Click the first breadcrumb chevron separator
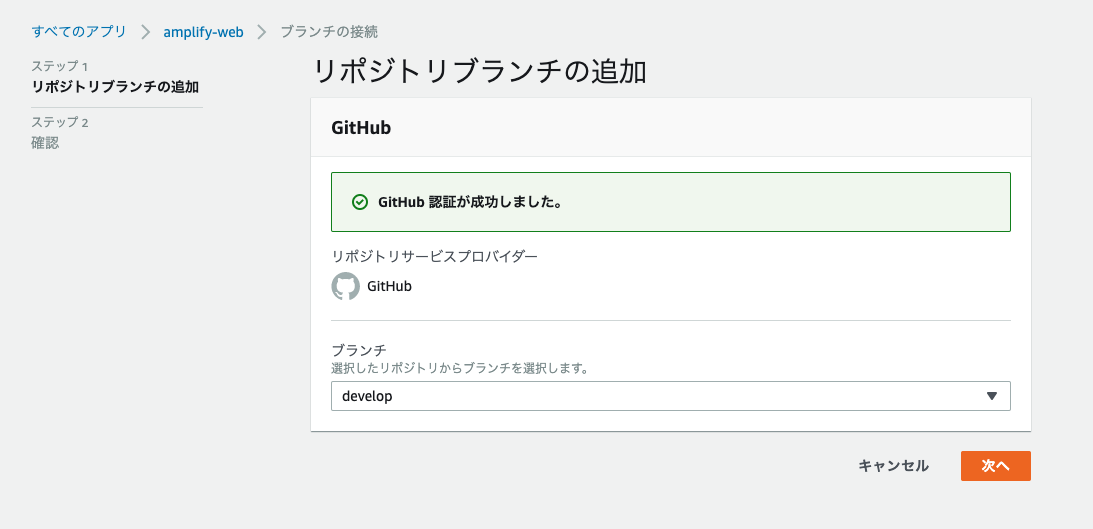The height and width of the screenshot is (529, 1093). coord(145,32)
